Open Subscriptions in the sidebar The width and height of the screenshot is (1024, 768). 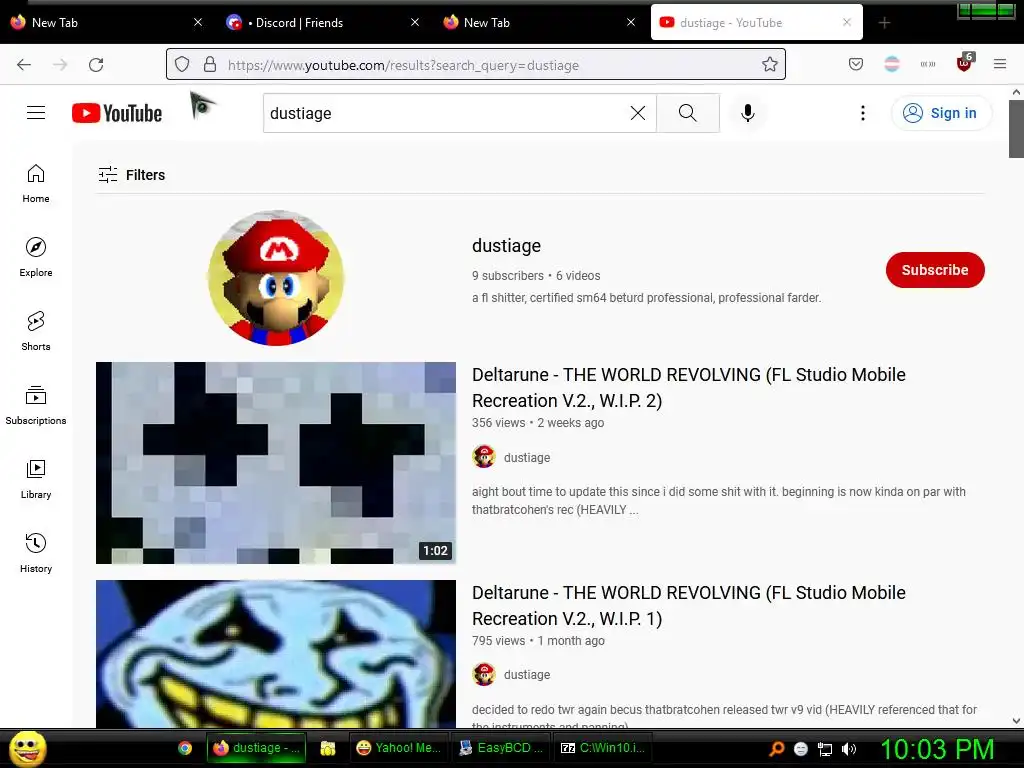click(x=36, y=405)
